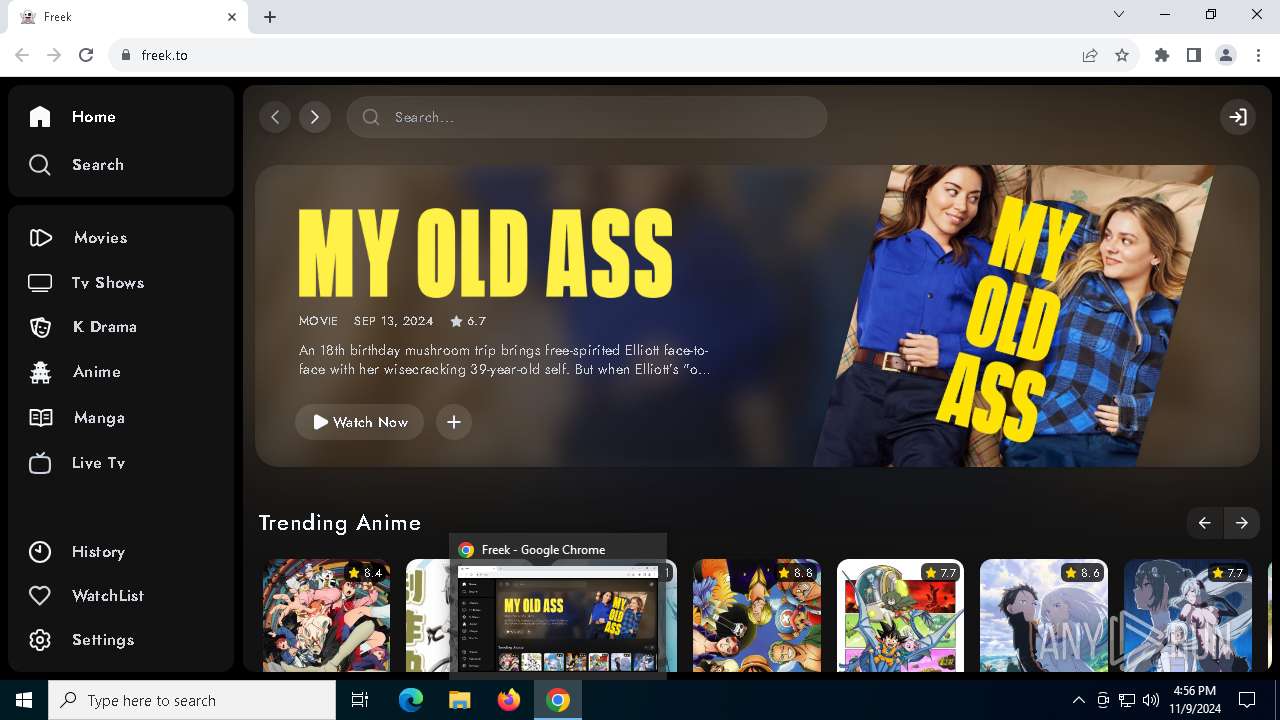This screenshot has height=720, width=1280.
Task: Open the network icon in system tray
Action: (1127, 700)
